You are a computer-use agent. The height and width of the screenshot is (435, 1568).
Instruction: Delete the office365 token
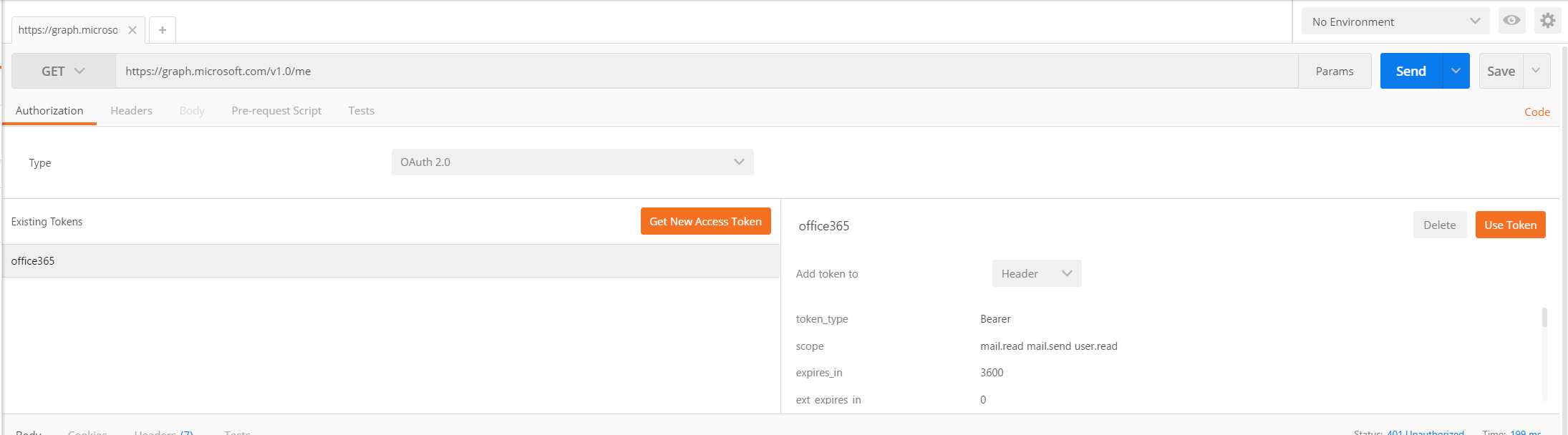pyautogui.click(x=1439, y=225)
